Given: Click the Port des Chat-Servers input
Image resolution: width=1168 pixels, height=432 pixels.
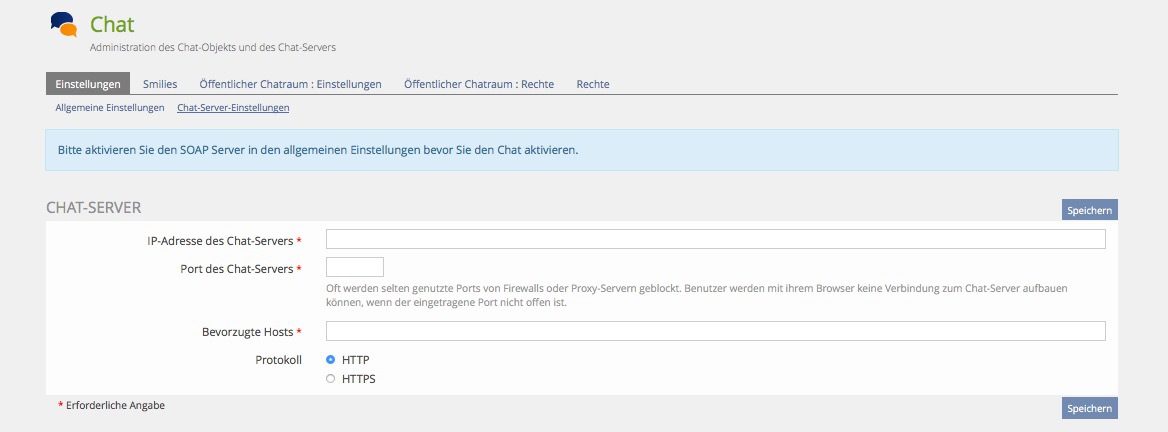Looking at the screenshot, I should tap(355, 267).
